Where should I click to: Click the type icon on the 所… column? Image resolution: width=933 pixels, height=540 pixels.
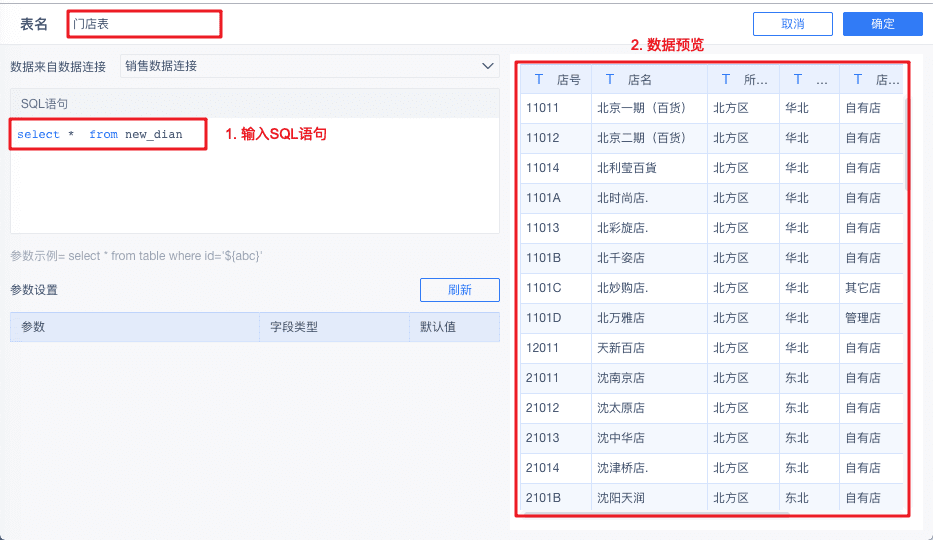point(726,79)
